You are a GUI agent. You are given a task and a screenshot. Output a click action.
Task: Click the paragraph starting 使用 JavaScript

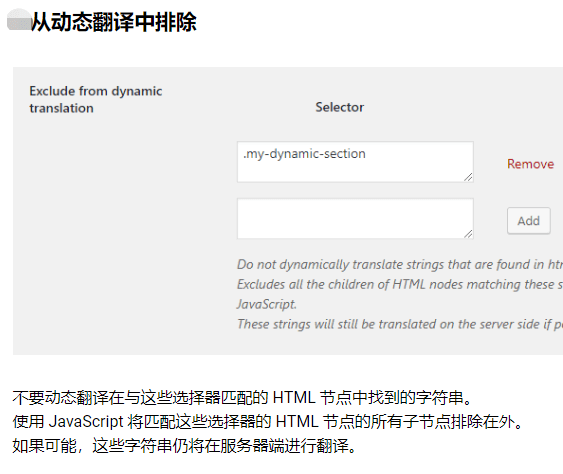268,422
